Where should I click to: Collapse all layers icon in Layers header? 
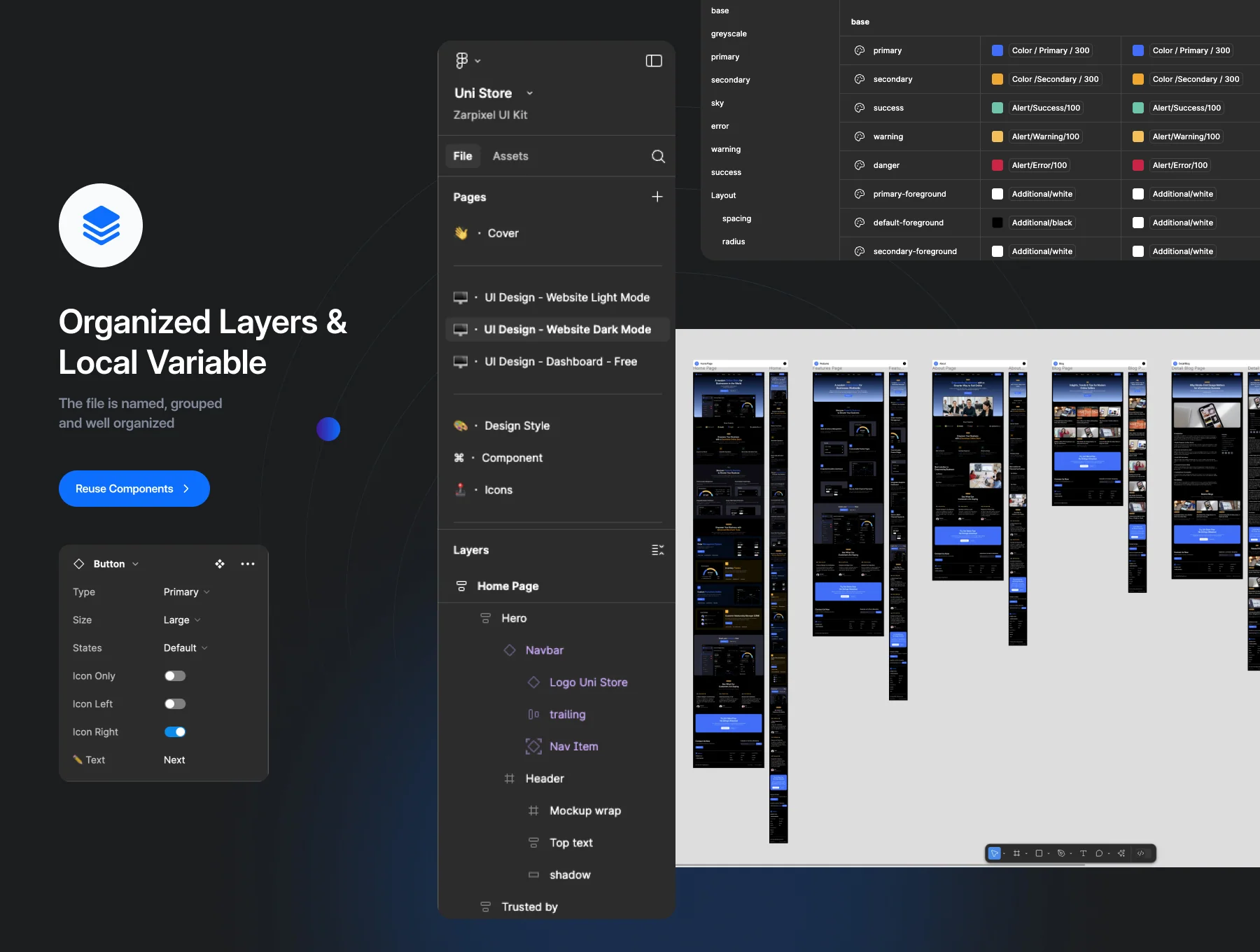click(657, 550)
